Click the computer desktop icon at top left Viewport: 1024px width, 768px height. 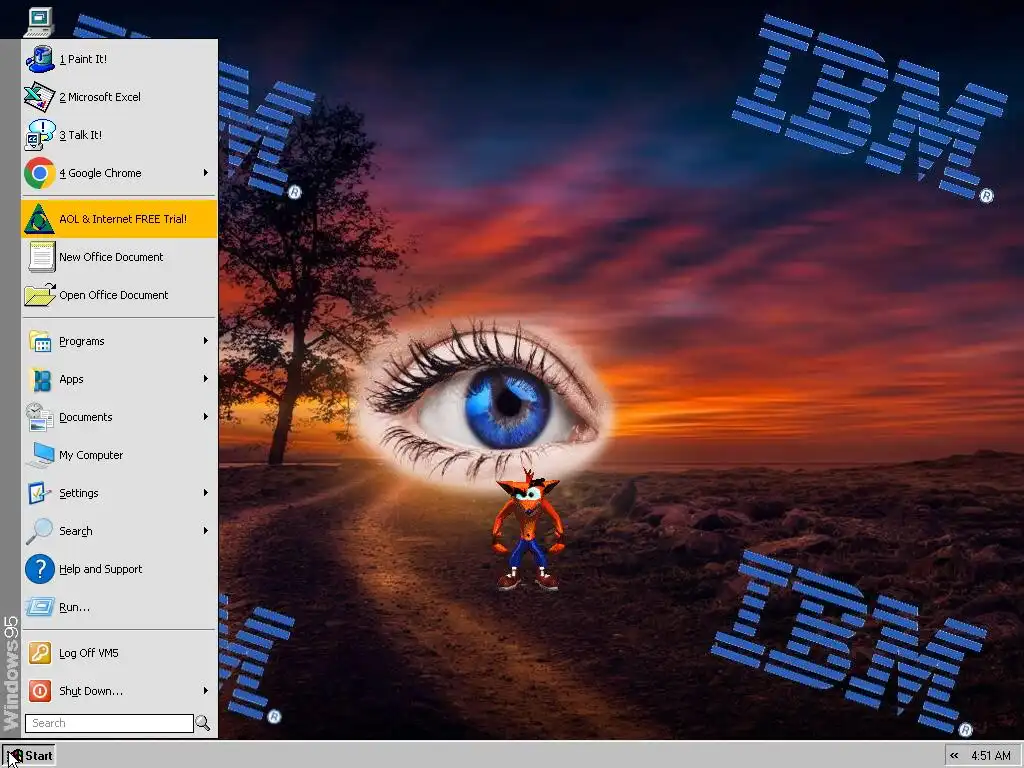39,22
